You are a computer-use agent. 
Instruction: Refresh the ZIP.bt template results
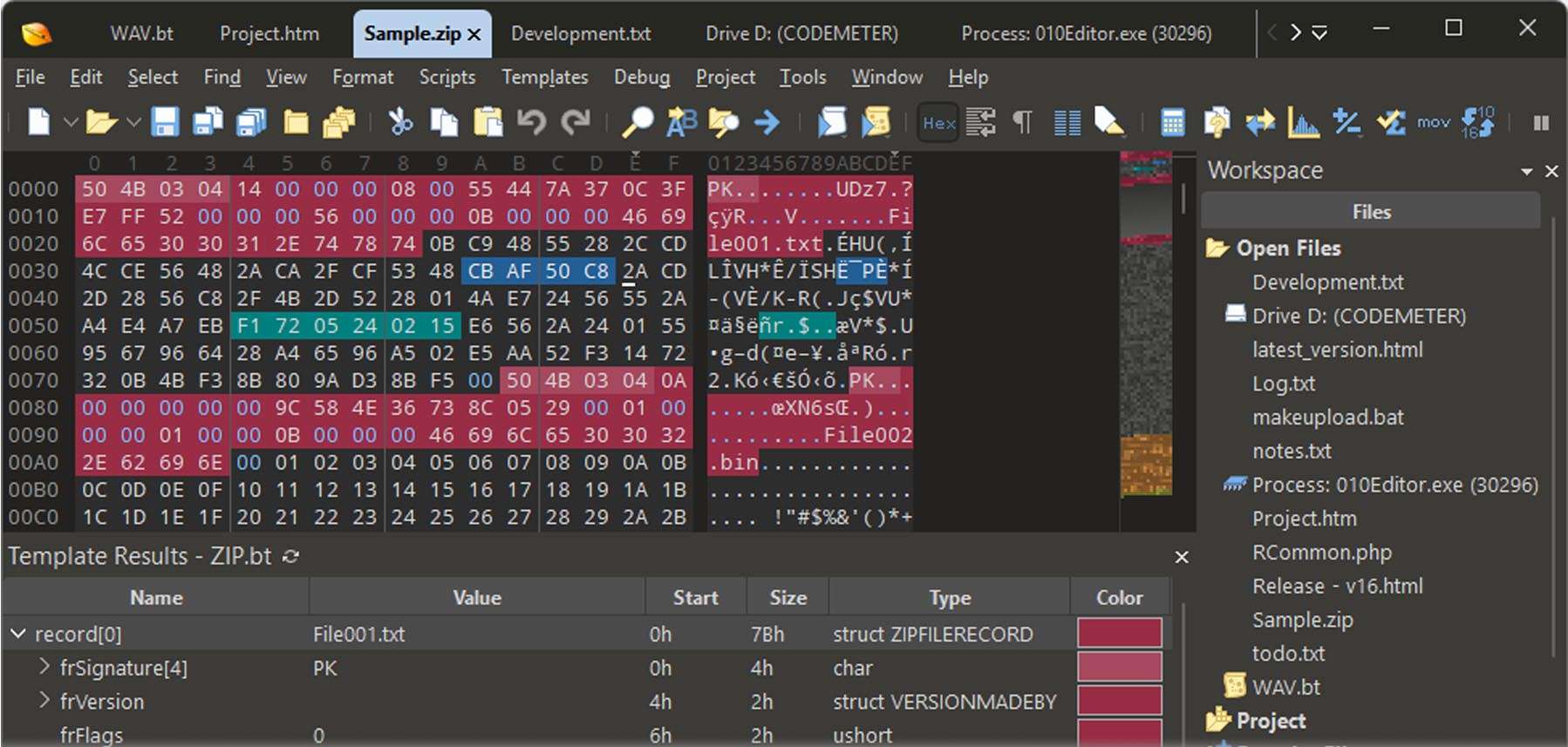(x=291, y=556)
